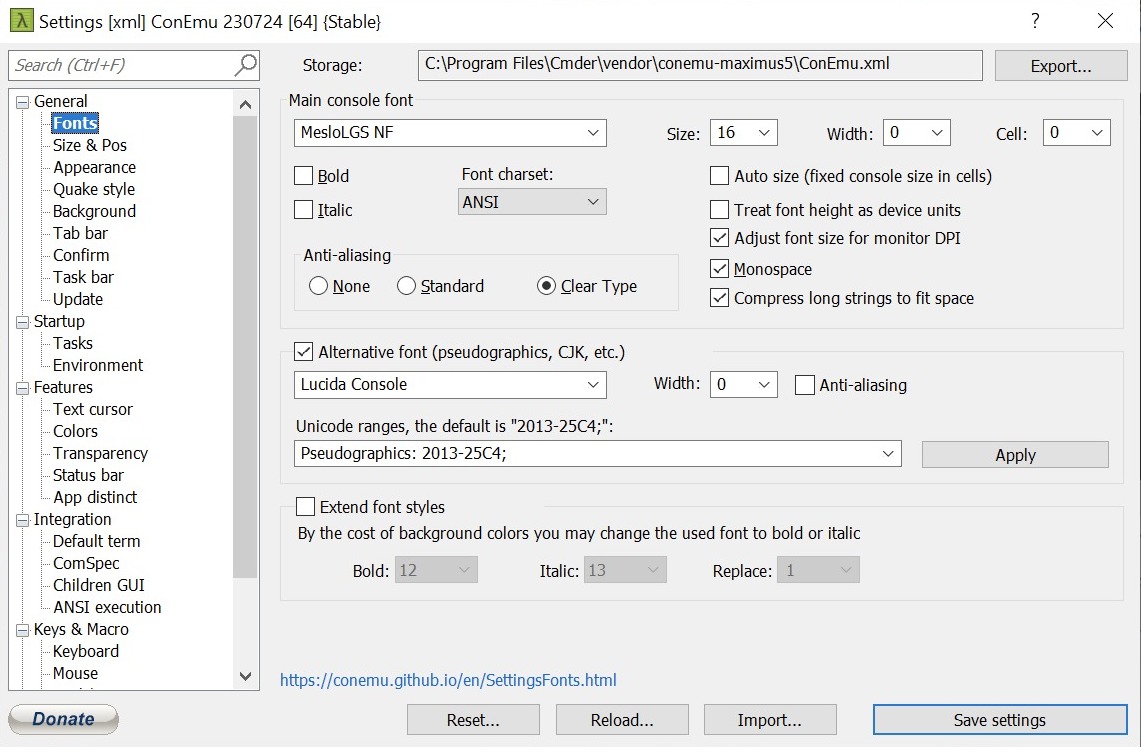Image resolution: width=1141 pixels, height=747 pixels.
Task: Enable Auto size fixed console size
Action: 719,175
